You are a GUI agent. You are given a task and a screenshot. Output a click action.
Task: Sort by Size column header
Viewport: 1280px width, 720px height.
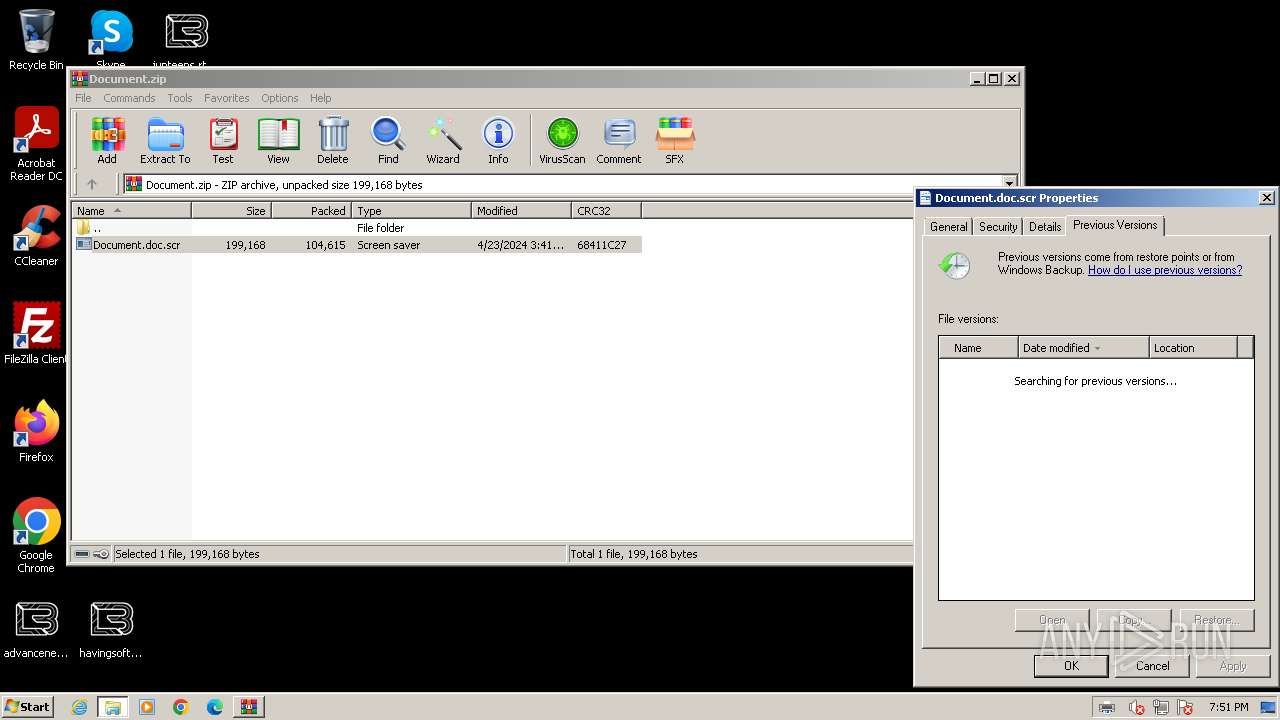(x=231, y=211)
